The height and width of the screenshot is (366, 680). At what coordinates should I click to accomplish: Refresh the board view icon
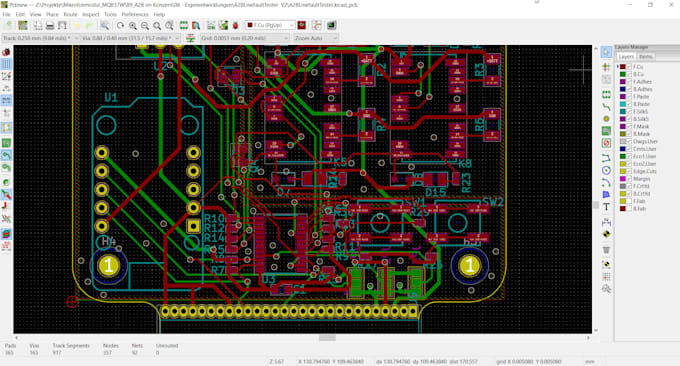click(x=120, y=26)
